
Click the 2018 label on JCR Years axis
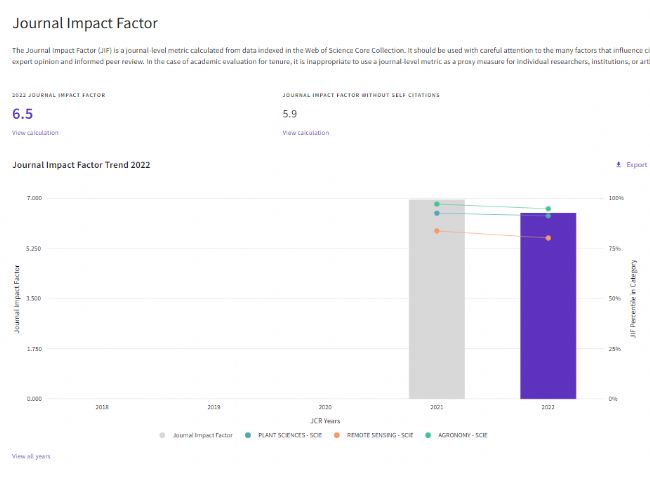(102, 408)
